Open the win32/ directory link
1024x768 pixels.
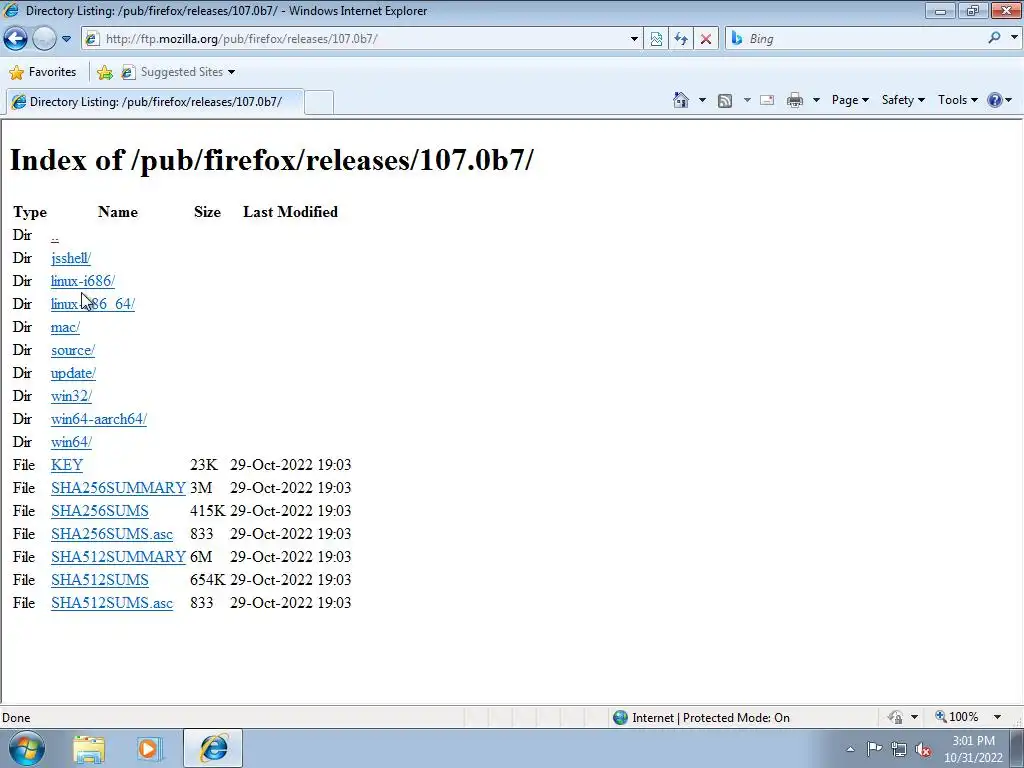point(71,396)
